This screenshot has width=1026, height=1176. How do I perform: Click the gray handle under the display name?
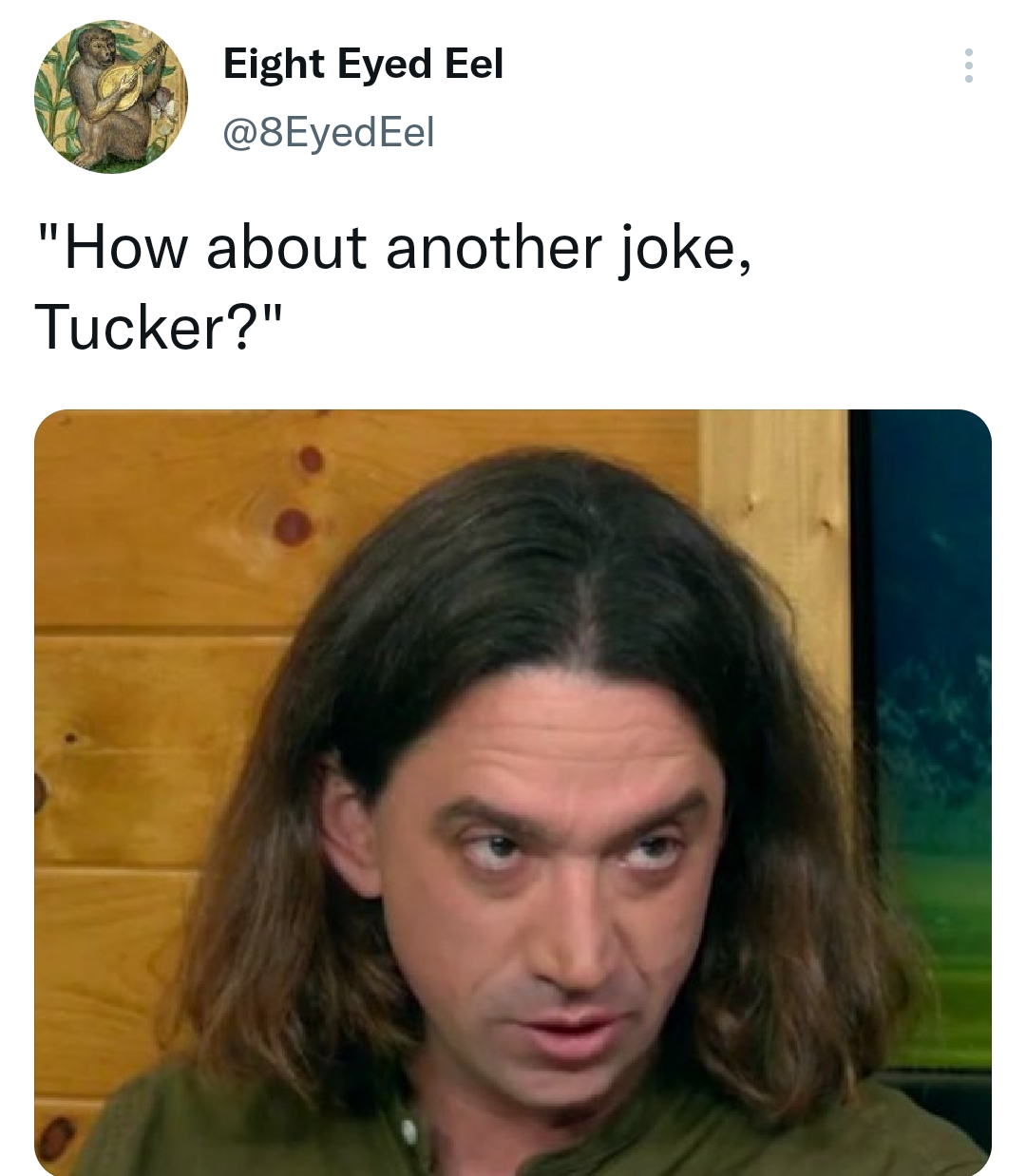click(x=328, y=132)
